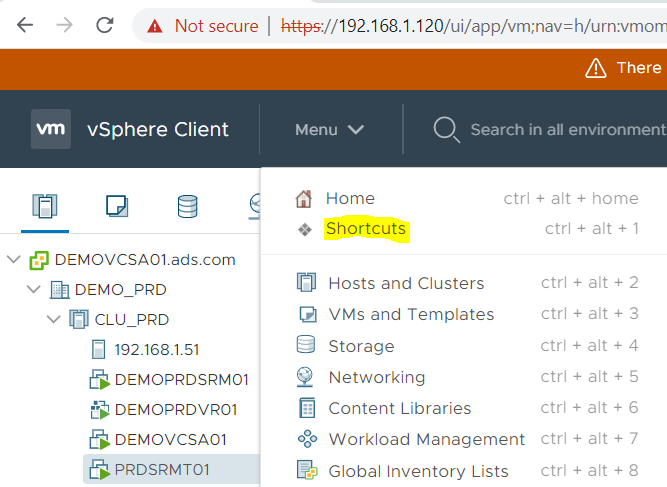
Task: Click the vCenter icon beside DEMOVCSA01.ads.com
Action: tap(39, 260)
